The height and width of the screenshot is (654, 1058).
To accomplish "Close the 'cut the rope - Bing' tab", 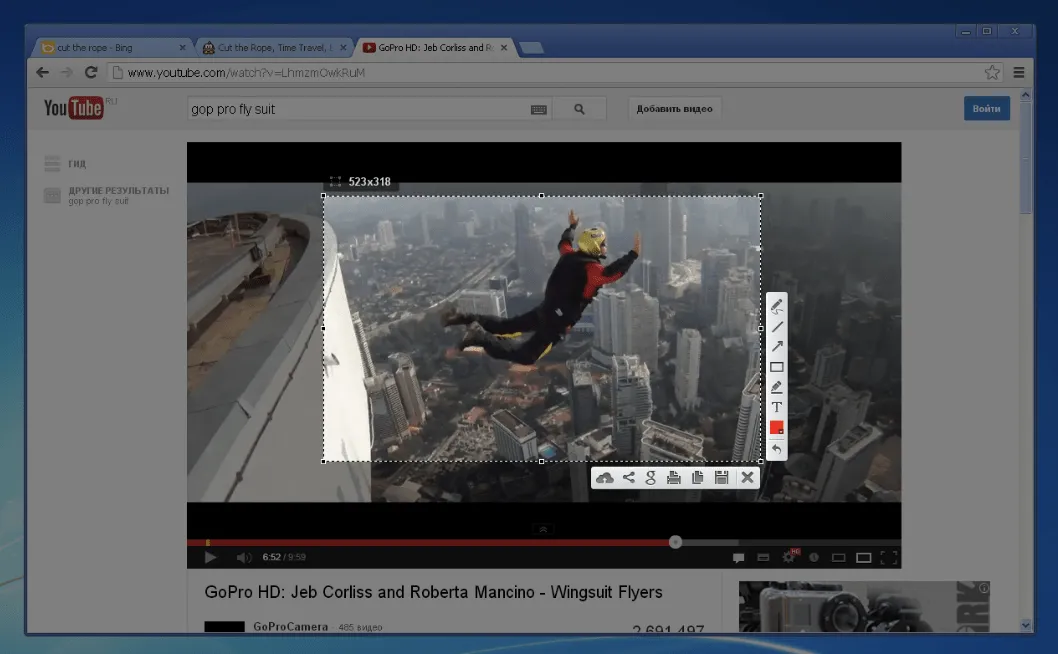I will pyautogui.click(x=182, y=48).
